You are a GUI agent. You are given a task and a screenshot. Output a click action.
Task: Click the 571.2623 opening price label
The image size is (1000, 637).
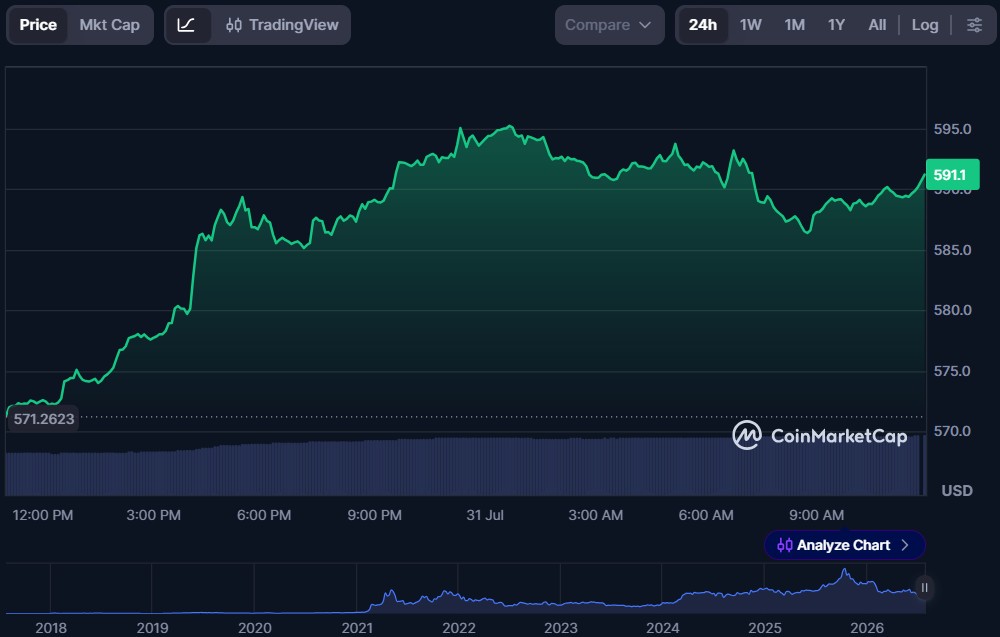(43, 419)
